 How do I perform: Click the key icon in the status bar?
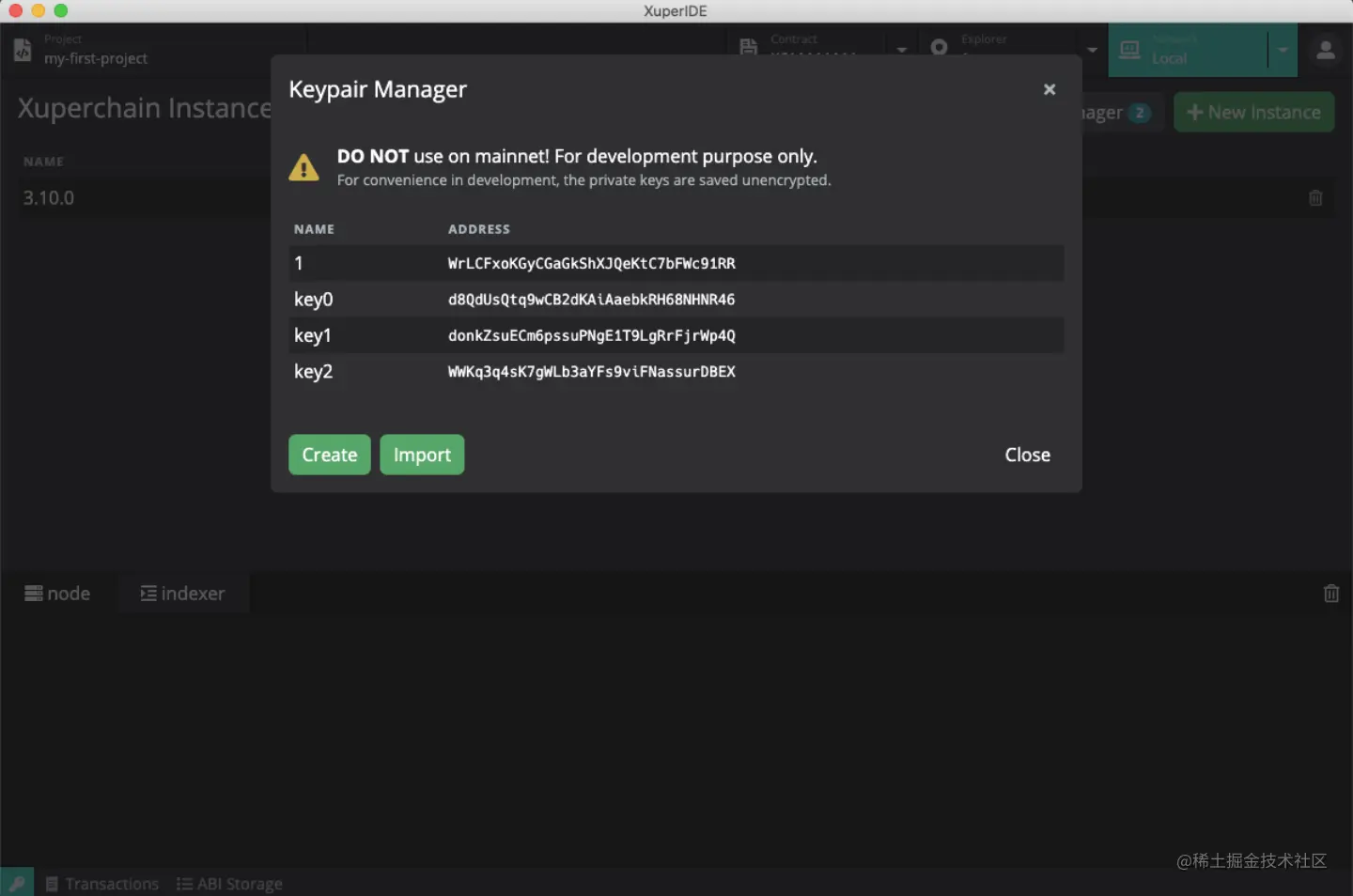click(17, 883)
